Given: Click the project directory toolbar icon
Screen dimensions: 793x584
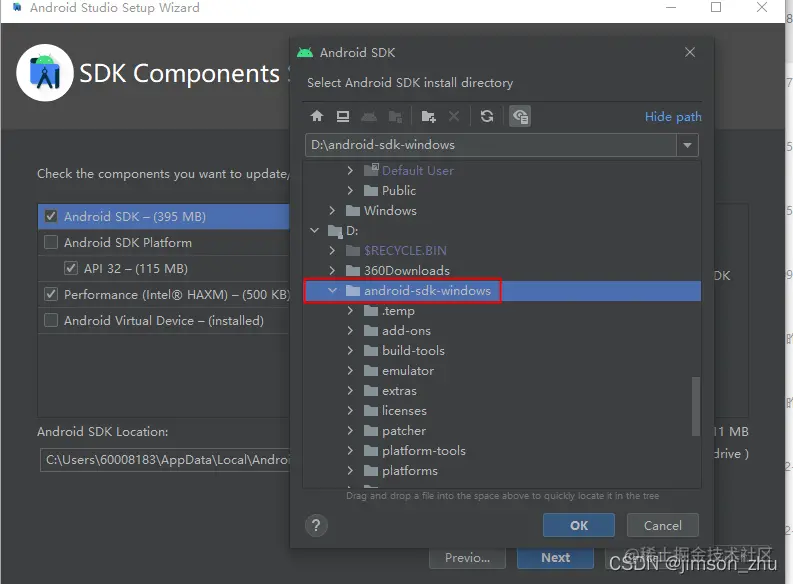Looking at the screenshot, I should tap(369, 117).
